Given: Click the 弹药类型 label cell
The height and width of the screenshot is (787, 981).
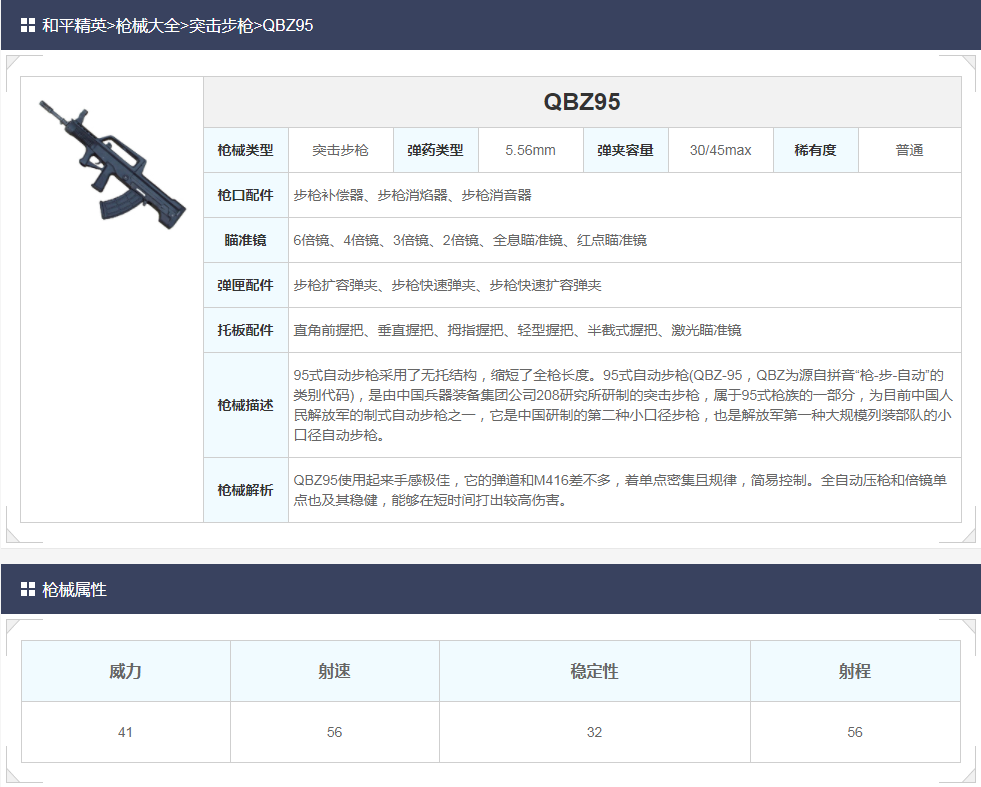Looking at the screenshot, I should point(435,150).
